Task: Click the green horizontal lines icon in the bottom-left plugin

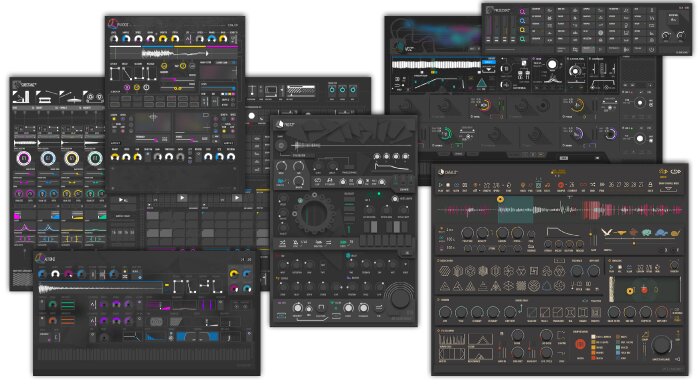Action: point(67,305)
